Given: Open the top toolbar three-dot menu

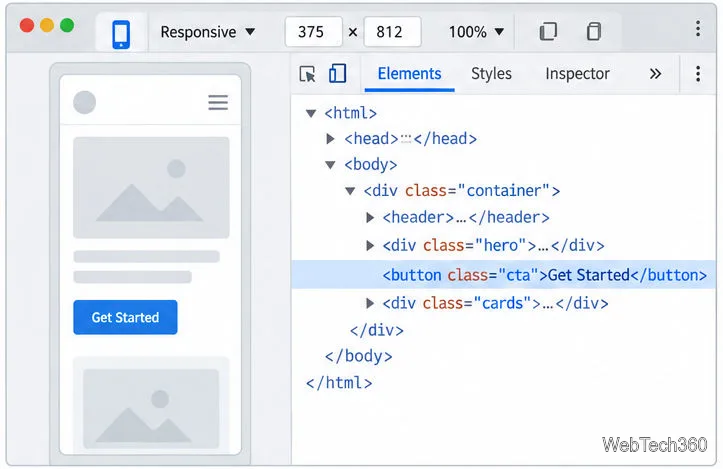Looking at the screenshot, I should pyautogui.click(x=698, y=29).
